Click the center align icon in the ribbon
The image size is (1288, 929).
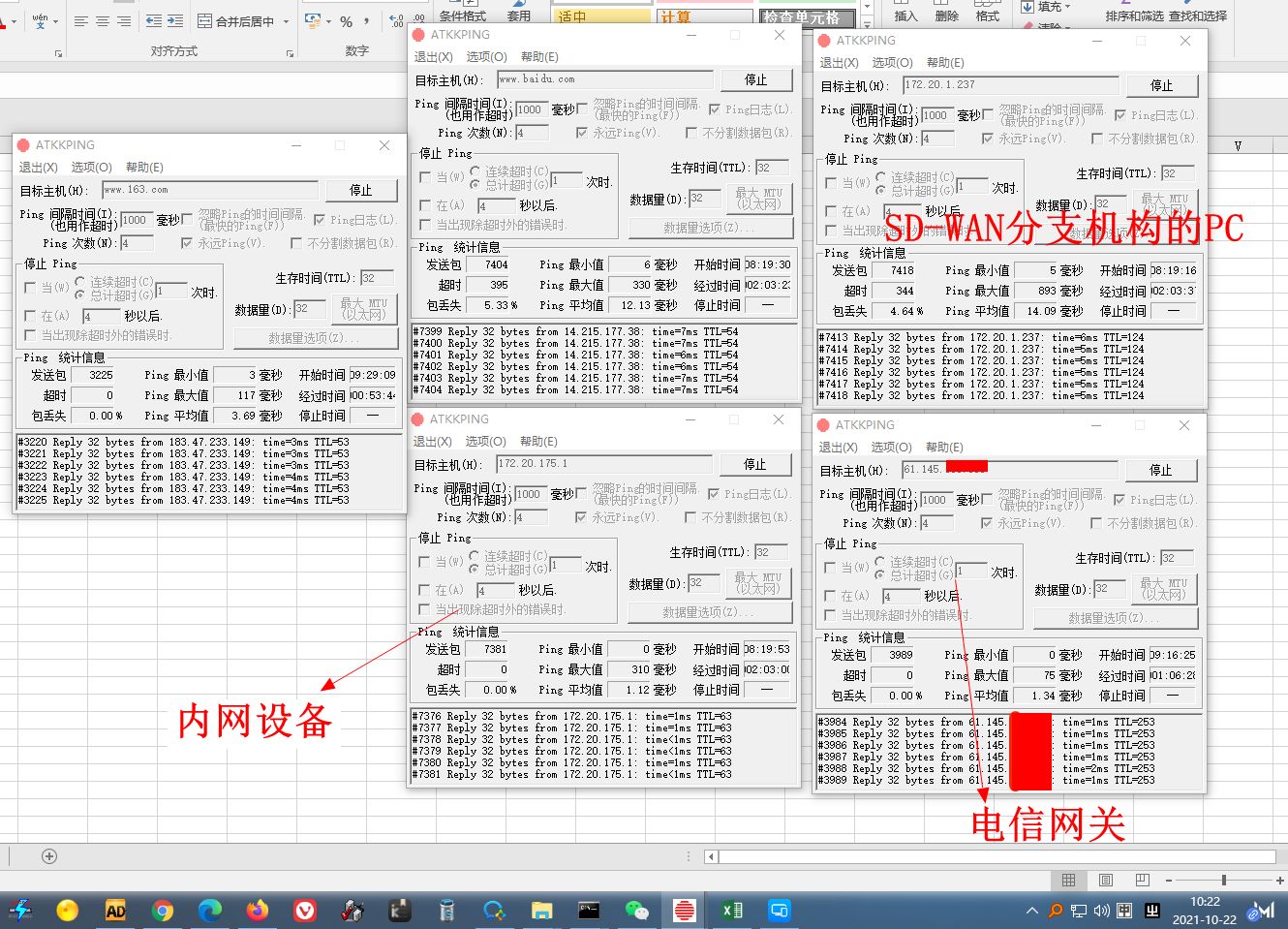(x=102, y=21)
